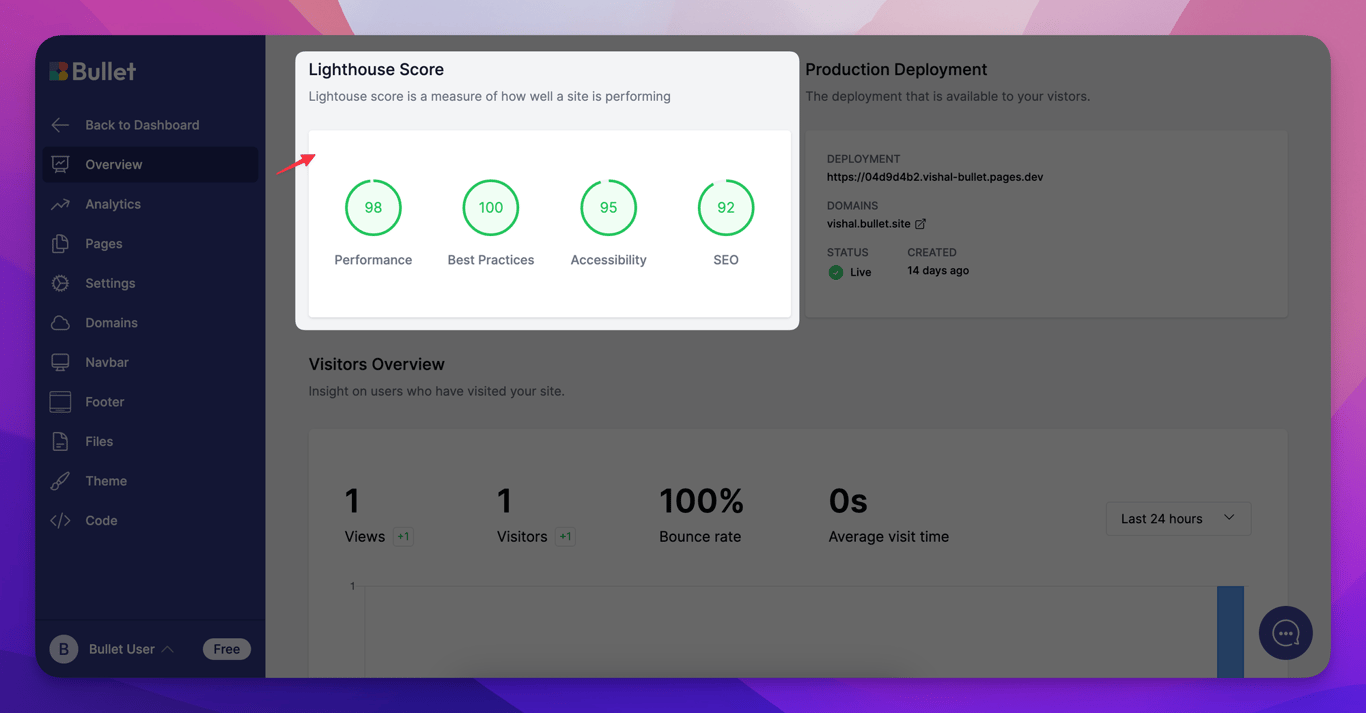Click the SEO label under score 92
The image size is (1366, 713).
point(726,260)
